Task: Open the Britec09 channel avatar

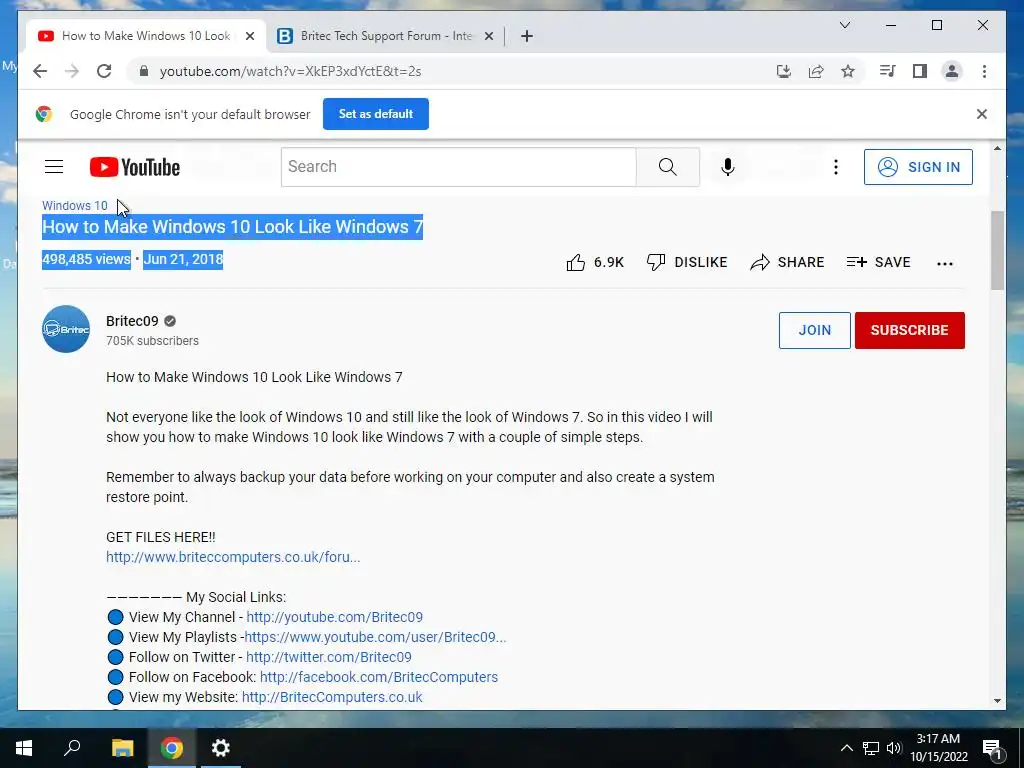Action: 66,329
